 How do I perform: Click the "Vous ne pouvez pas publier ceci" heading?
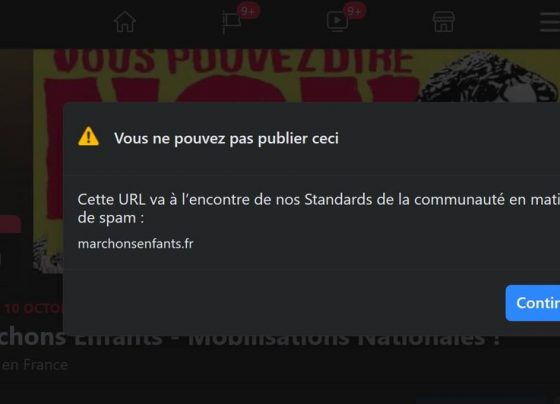[226, 138]
